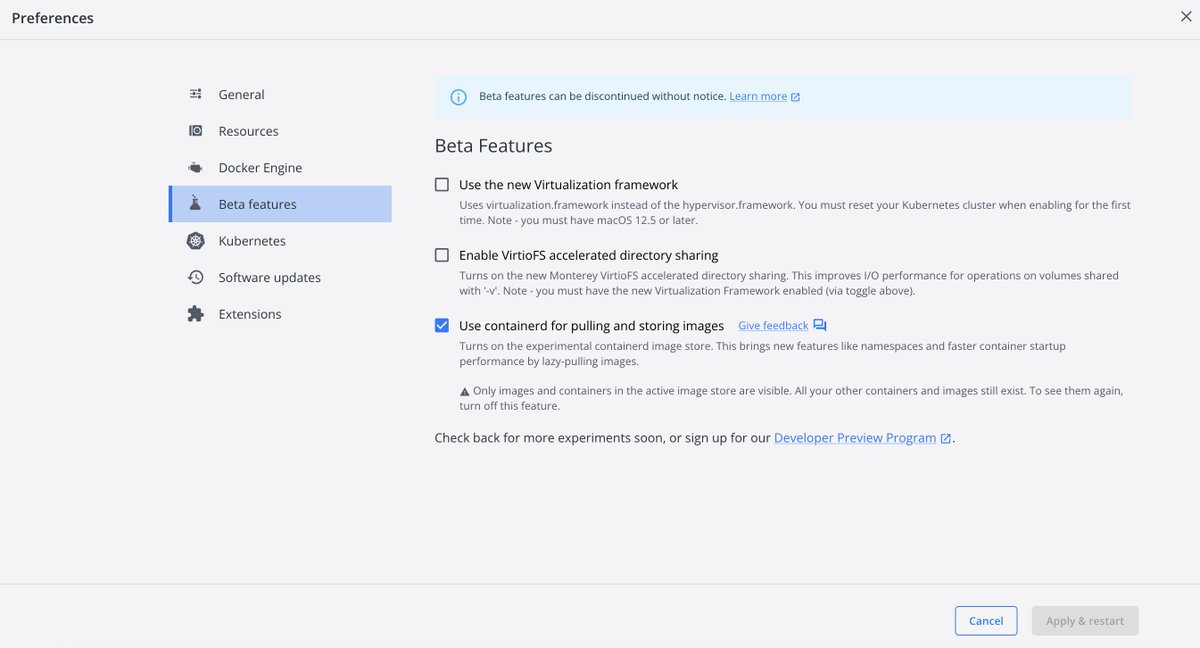The image size is (1200, 648).
Task: Enable the new Virtualization framework checkbox
Action: (442, 185)
